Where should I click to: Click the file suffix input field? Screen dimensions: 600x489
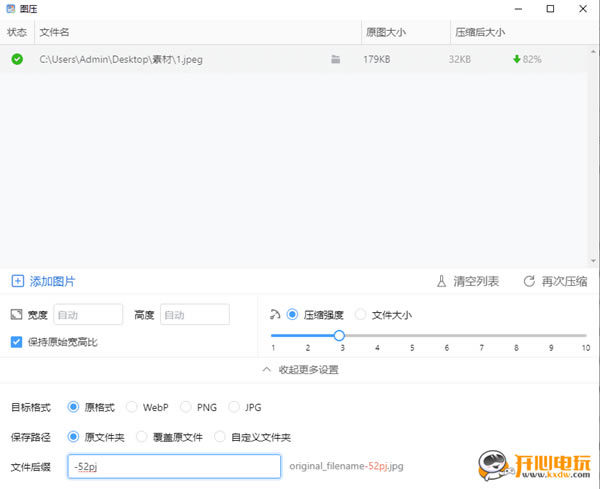coord(174,466)
